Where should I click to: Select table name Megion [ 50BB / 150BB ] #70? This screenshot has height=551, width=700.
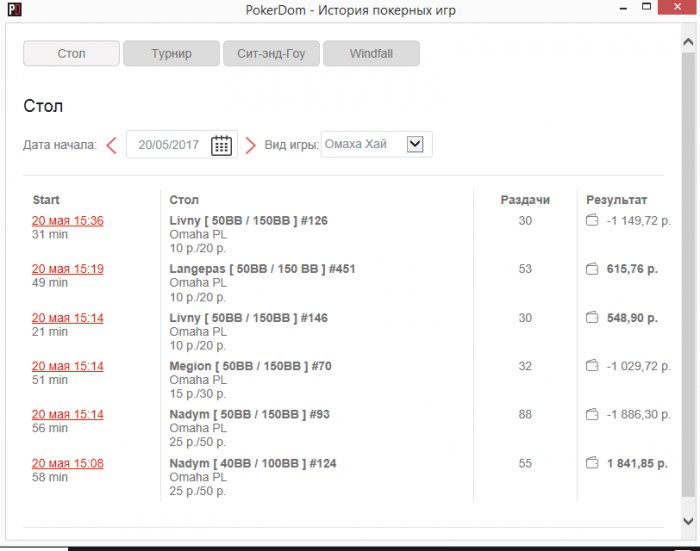tap(250, 366)
